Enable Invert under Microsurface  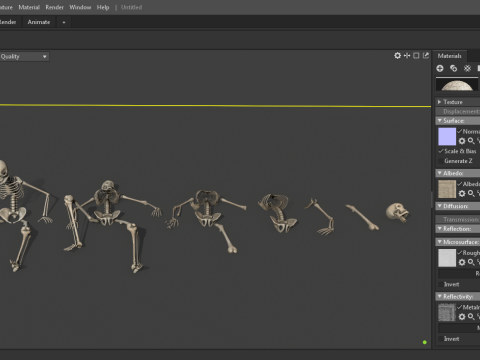click(441, 284)
